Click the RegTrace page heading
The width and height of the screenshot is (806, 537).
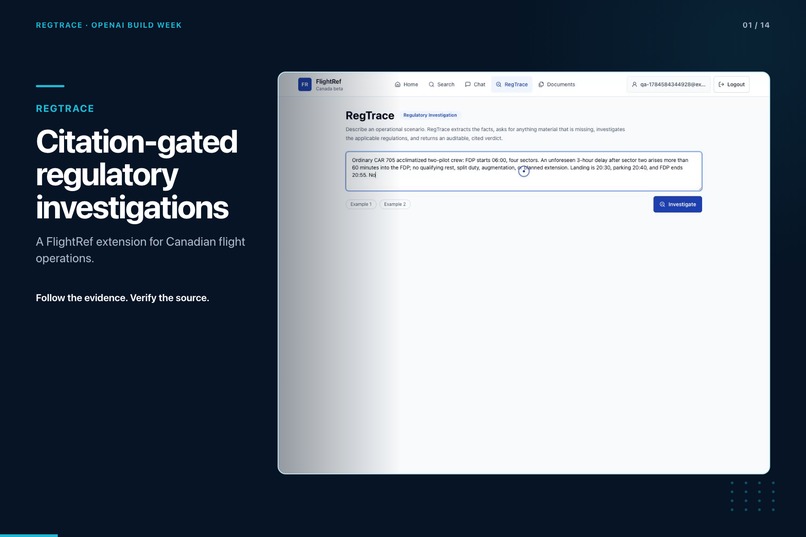pos(370,116)
